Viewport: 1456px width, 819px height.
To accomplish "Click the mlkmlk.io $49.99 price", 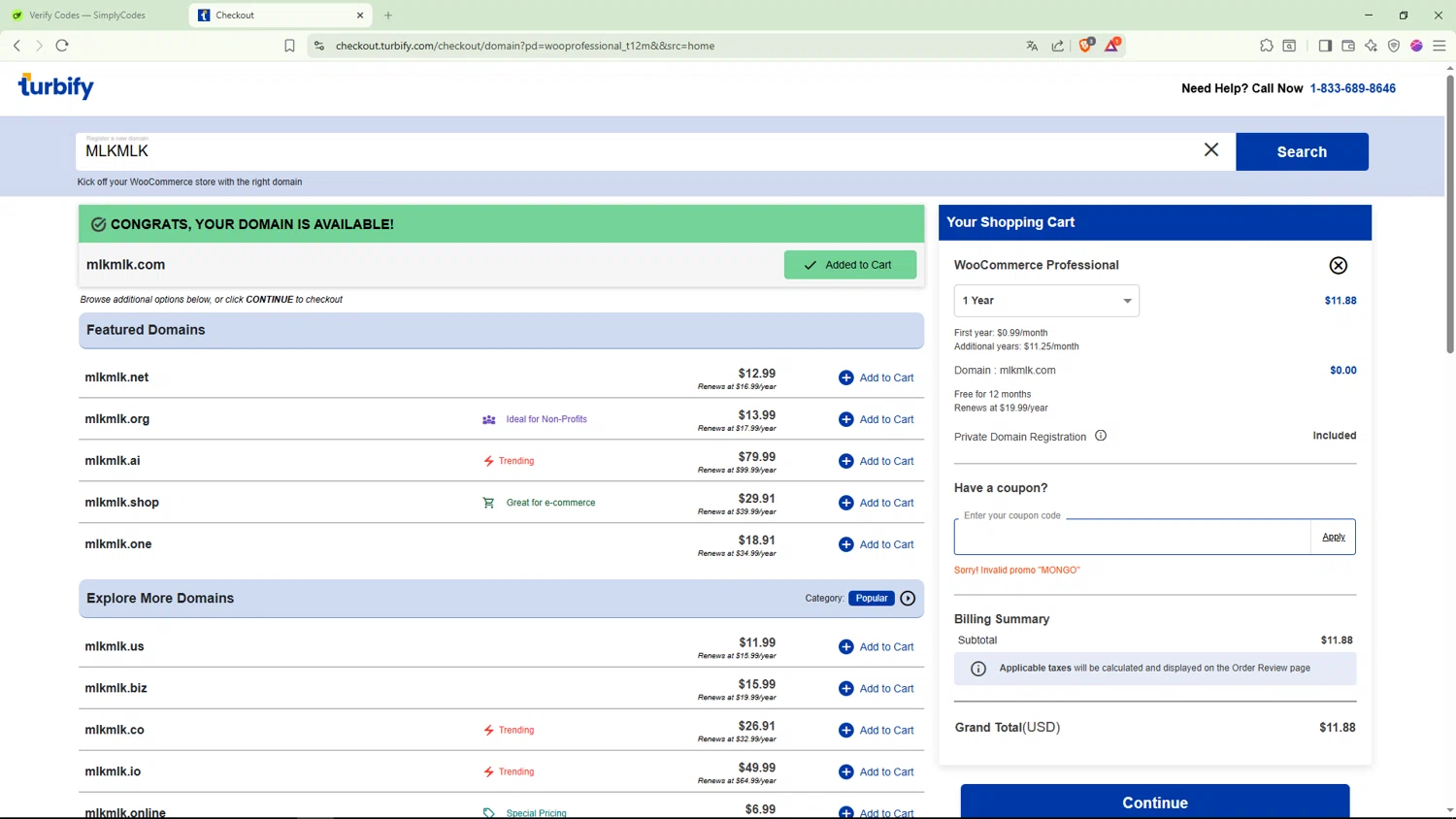I will 757,768.
